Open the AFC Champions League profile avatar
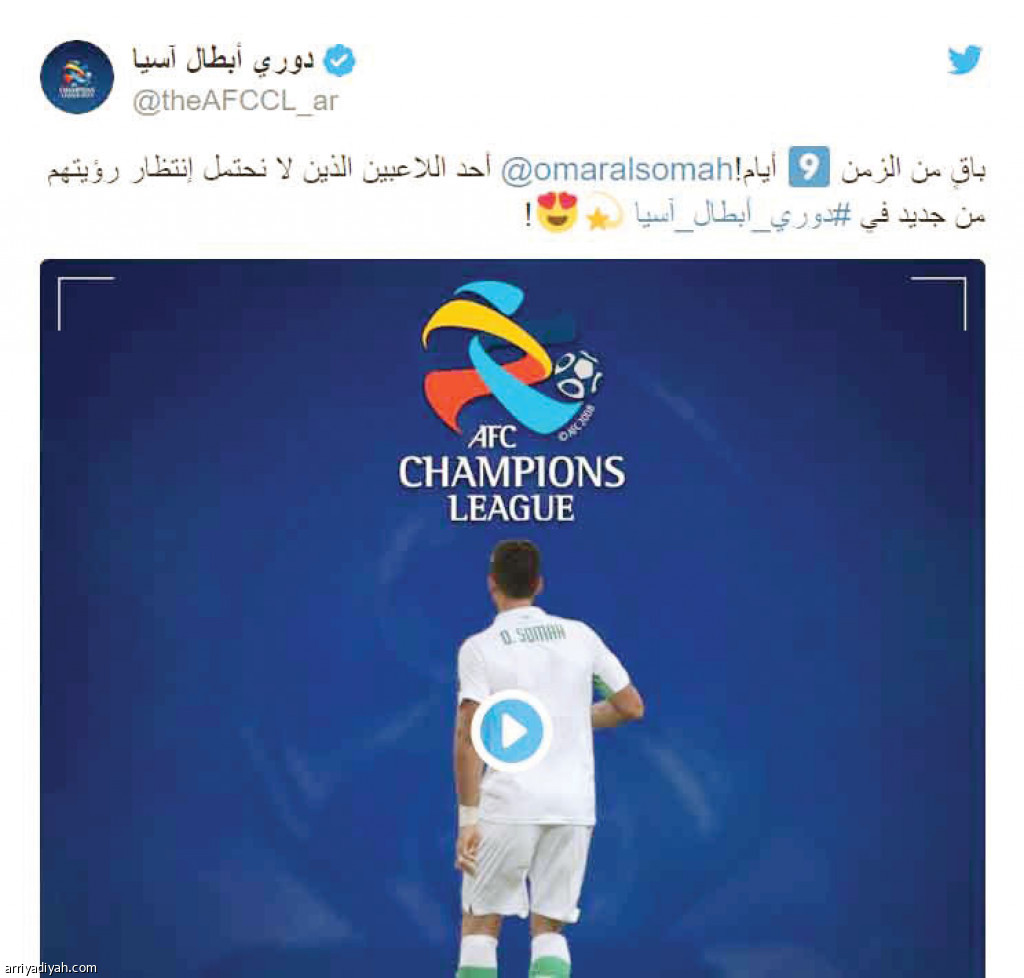This screenshot has width=1024, height=978. tap(77, 77)
